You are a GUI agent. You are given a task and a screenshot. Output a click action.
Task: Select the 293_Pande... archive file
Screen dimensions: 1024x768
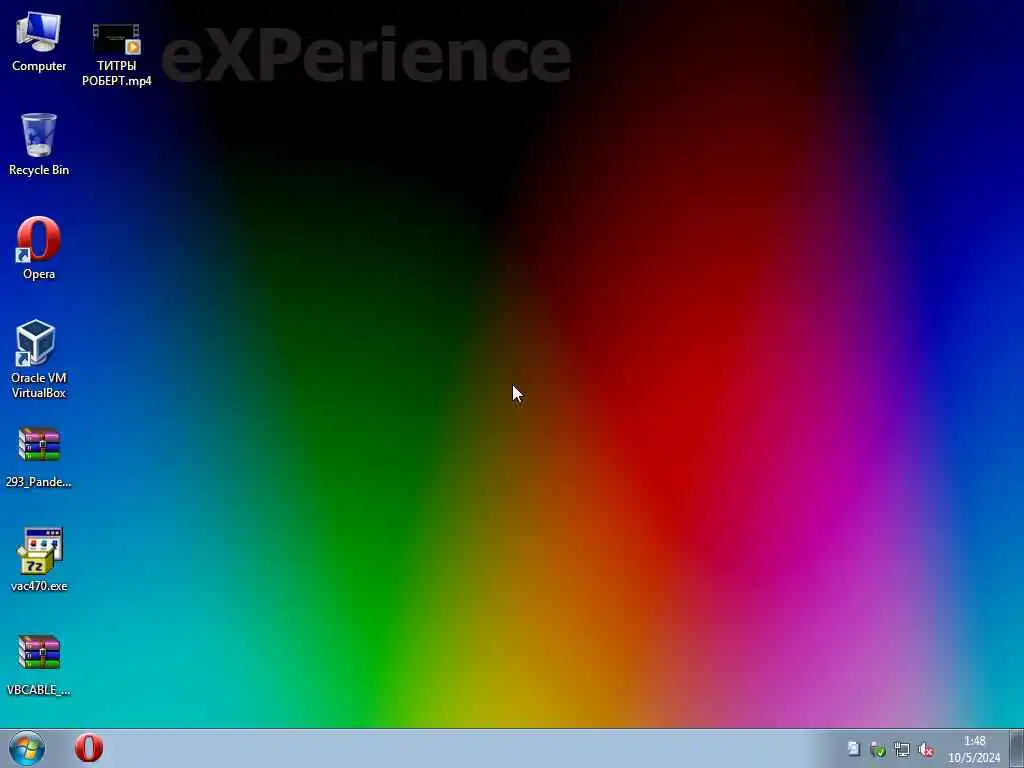(39, 457)
